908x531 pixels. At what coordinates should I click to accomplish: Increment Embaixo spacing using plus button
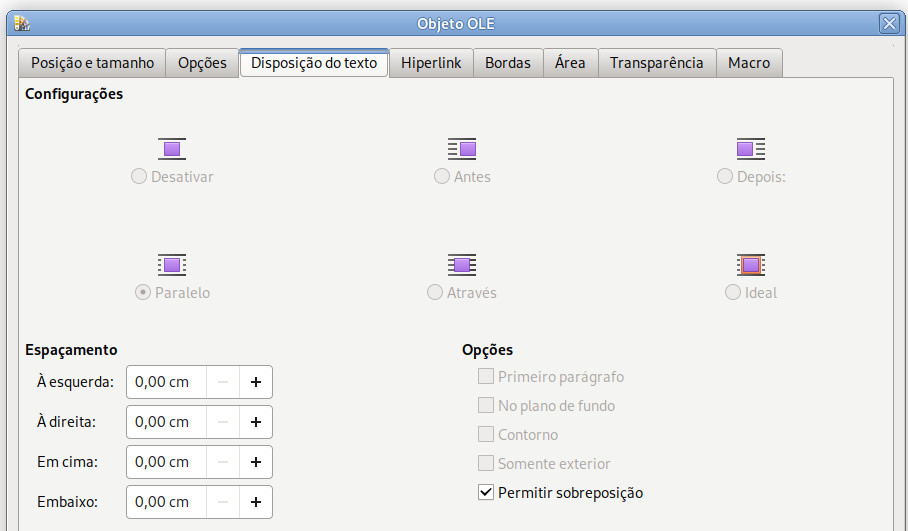click(255, 501)
